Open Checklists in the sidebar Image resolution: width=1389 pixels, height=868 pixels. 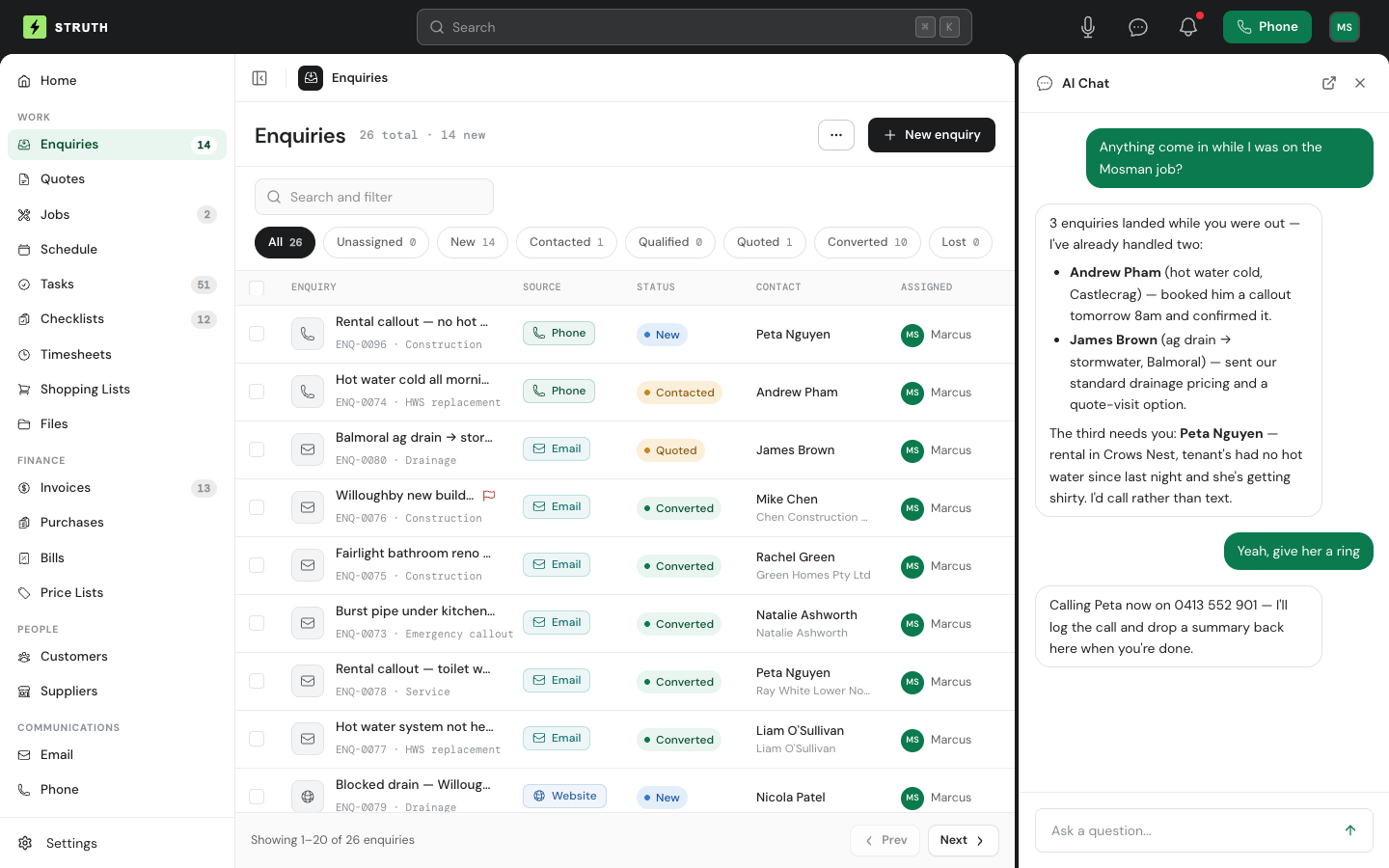(x=117, y=319)
